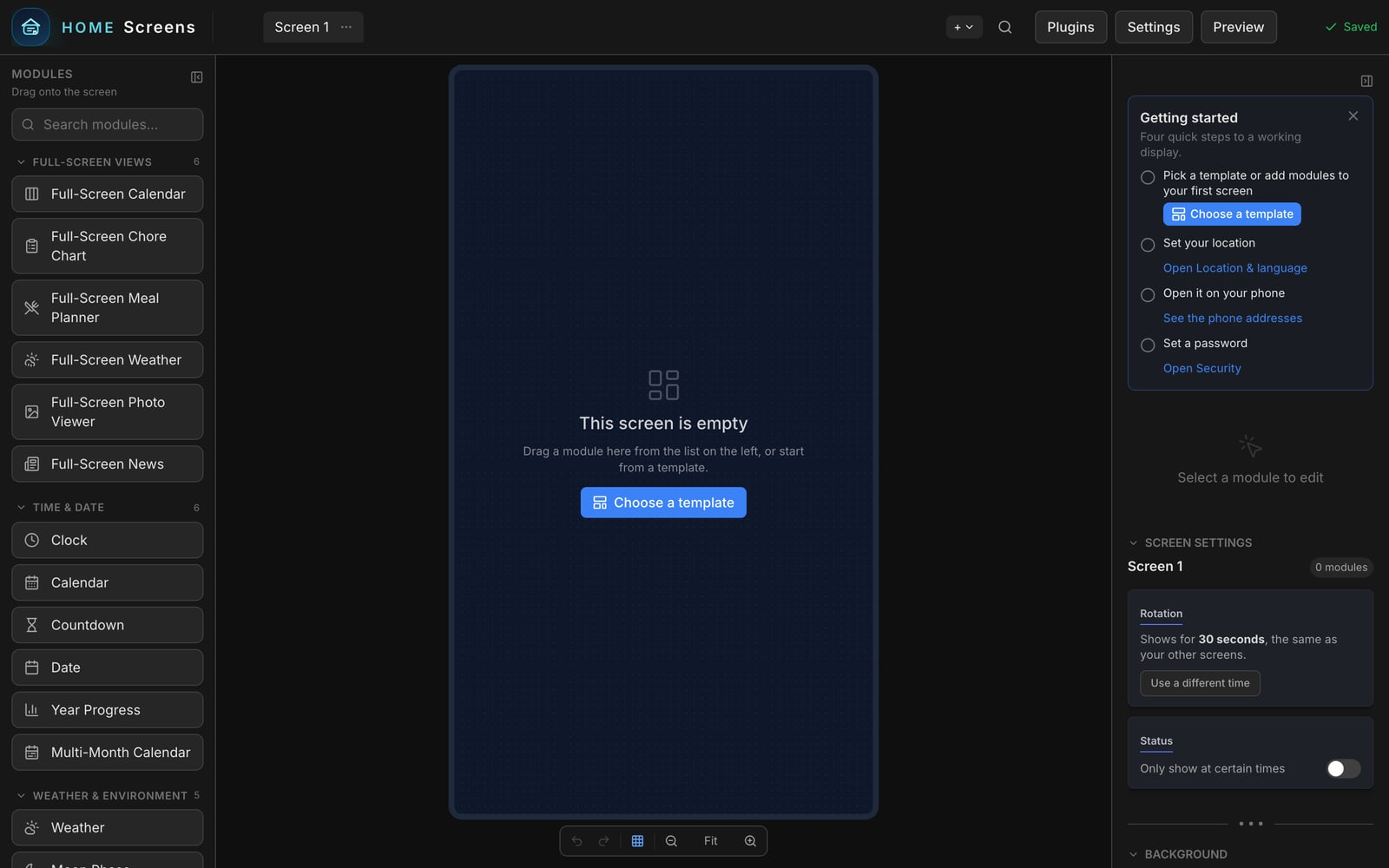Check off 'Set your location' step circle
The width and height of the screenshot is (1389, 868).
click(1148, 245)
